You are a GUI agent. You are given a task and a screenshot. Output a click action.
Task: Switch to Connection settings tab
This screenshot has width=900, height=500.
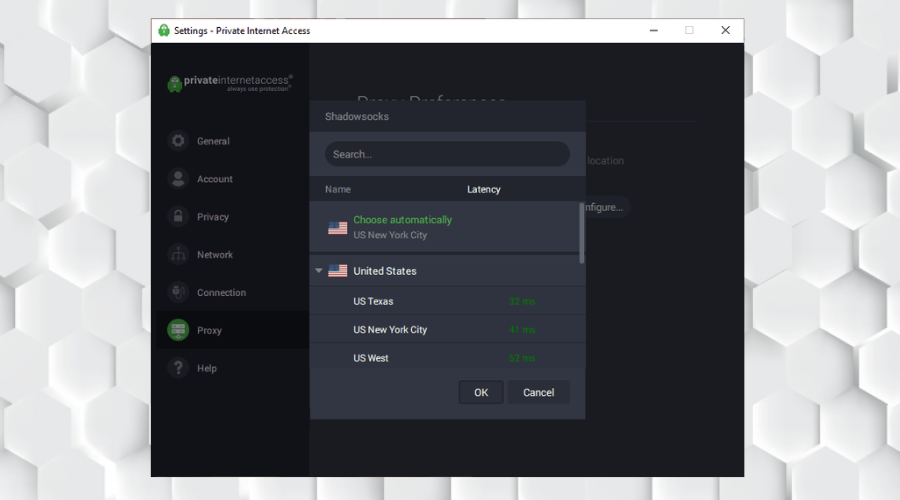(222, 293)
